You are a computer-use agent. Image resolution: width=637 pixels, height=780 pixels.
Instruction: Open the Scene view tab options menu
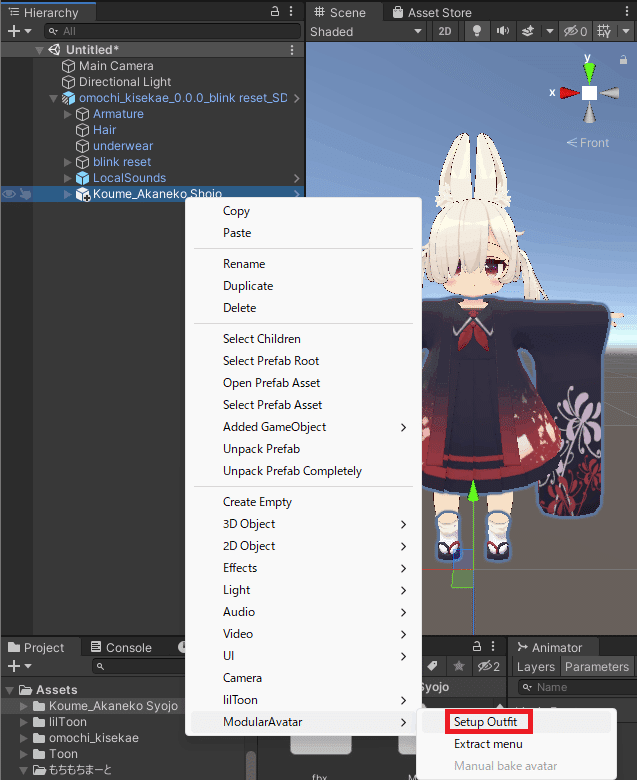(x=627, y=11)
